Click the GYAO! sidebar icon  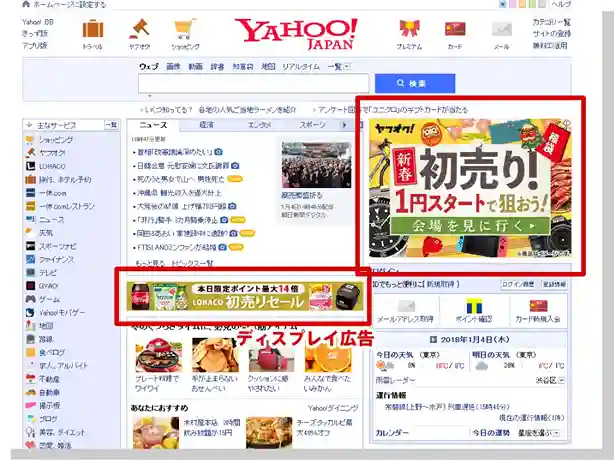point(30,286)
